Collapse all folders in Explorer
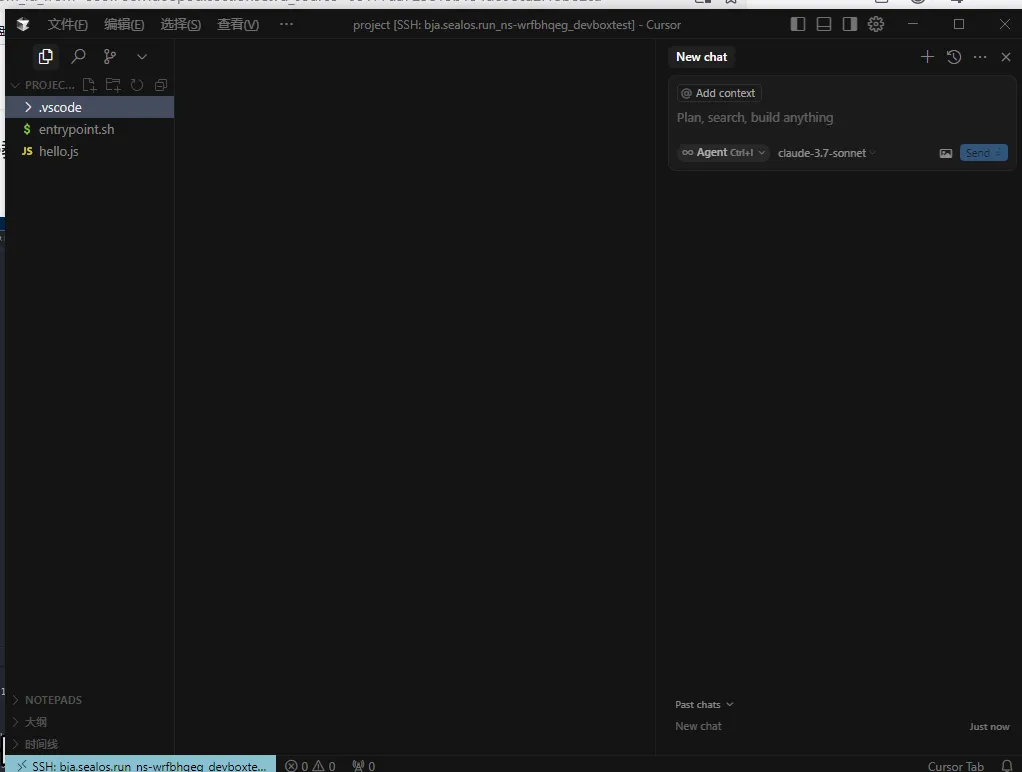 pos(160,85)
